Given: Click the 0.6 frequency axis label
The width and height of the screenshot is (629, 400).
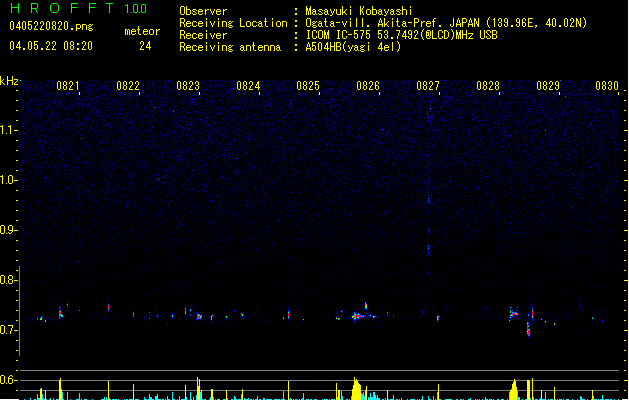Looking at the screenshot, I should click(x=8, y=380).
